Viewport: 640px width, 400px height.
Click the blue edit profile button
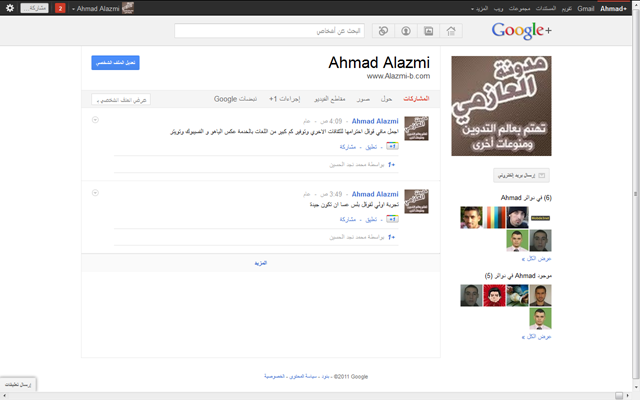point(116,62)
